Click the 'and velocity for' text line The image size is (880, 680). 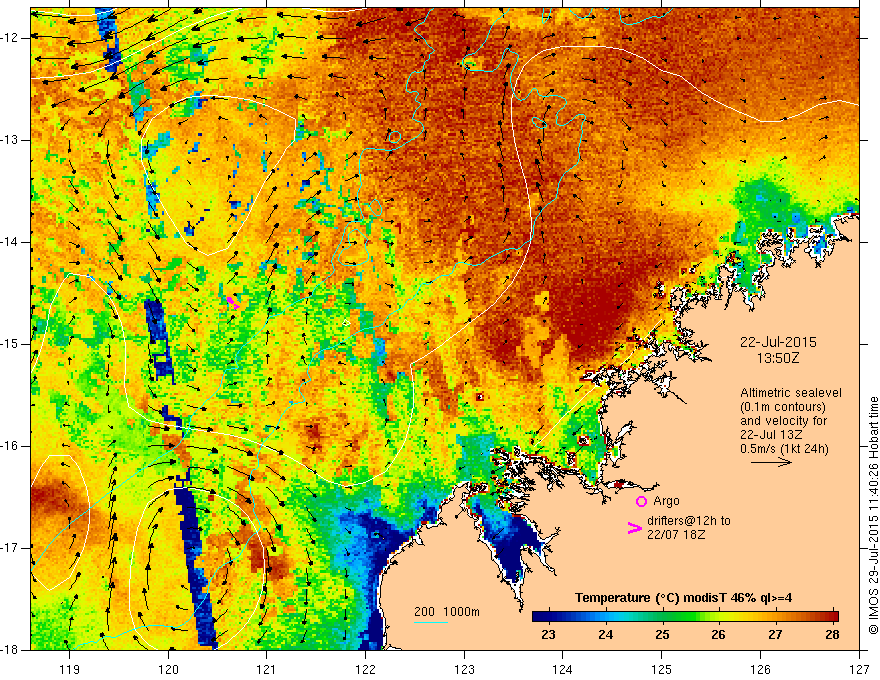coord(783,421)
